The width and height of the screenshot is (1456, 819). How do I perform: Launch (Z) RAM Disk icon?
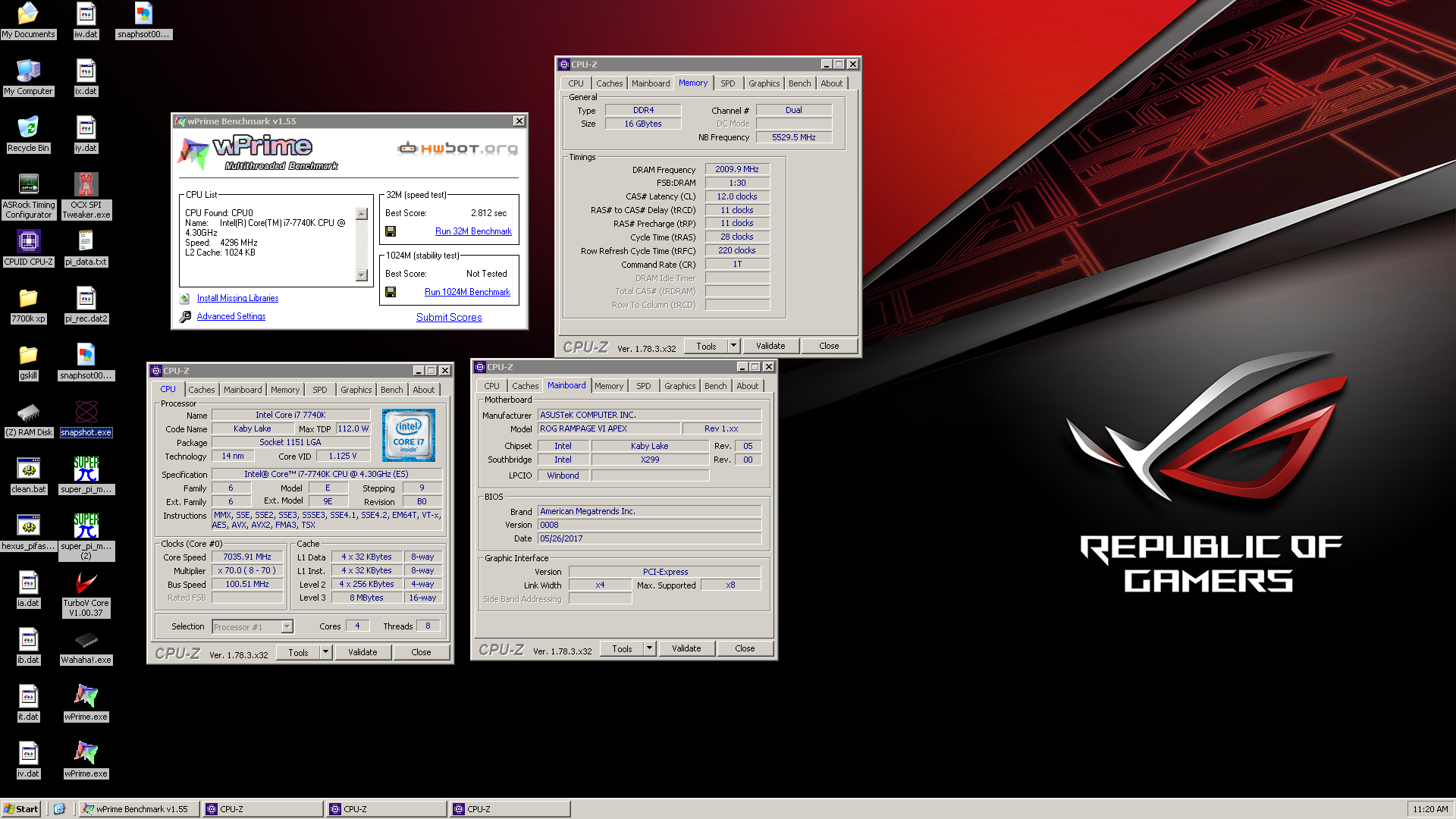(x=28, y=419)
